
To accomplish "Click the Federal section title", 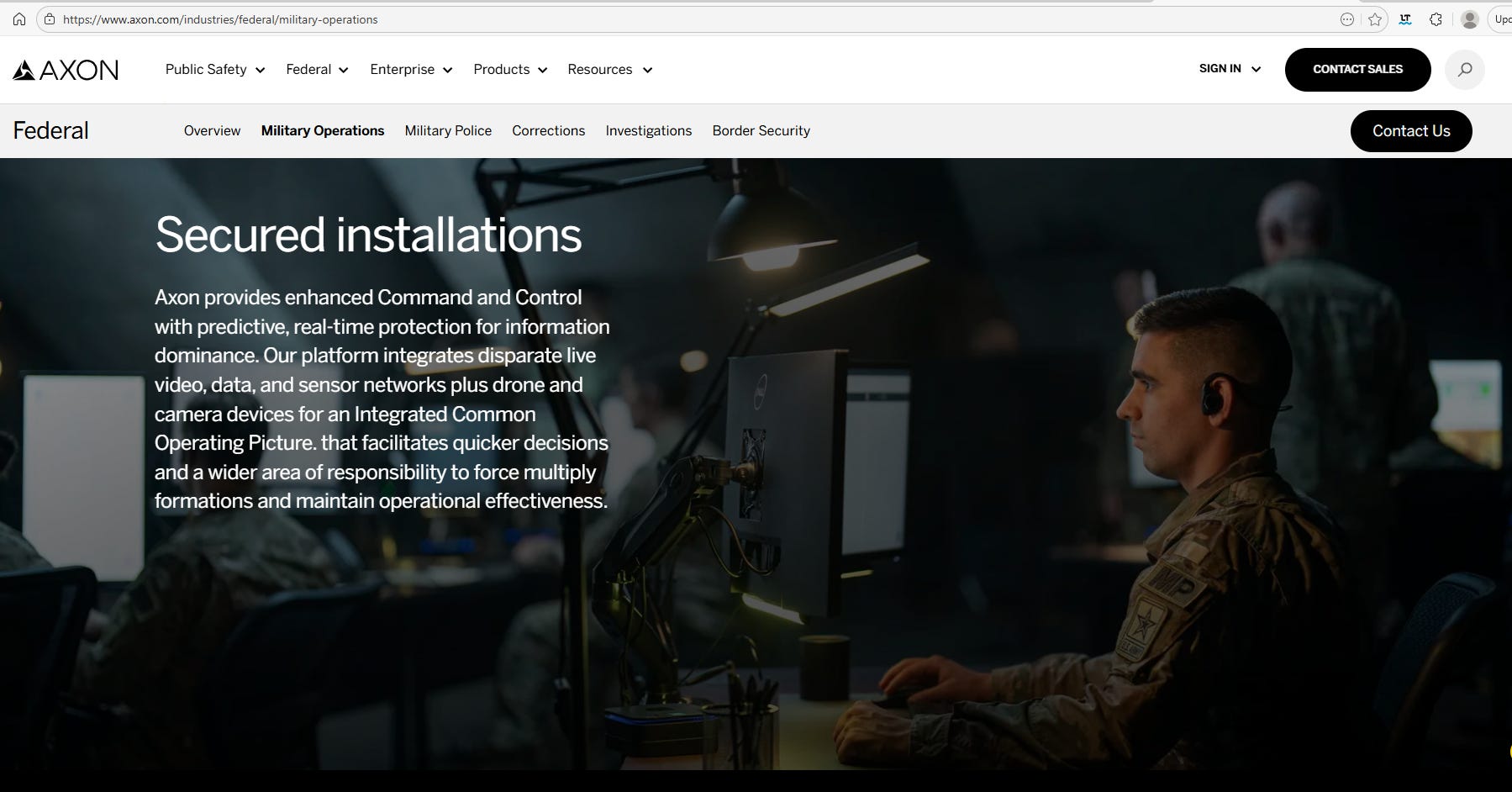I will point(50,131).
